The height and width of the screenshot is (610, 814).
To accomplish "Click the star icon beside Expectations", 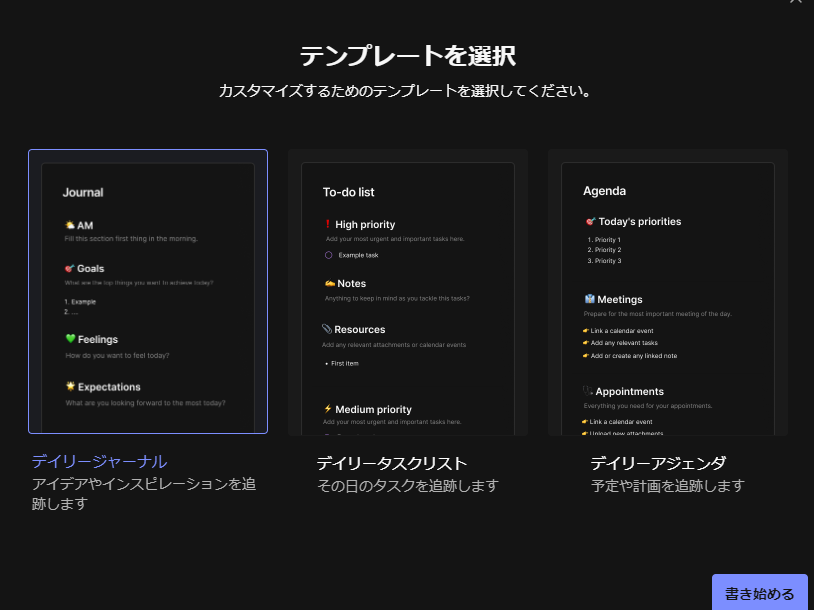I will [x=71, y=386].
